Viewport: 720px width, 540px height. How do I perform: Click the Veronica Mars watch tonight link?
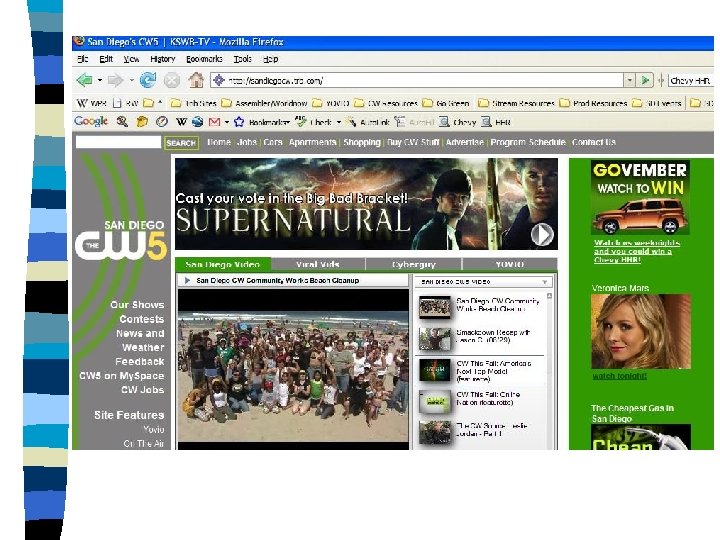(619, 376)
